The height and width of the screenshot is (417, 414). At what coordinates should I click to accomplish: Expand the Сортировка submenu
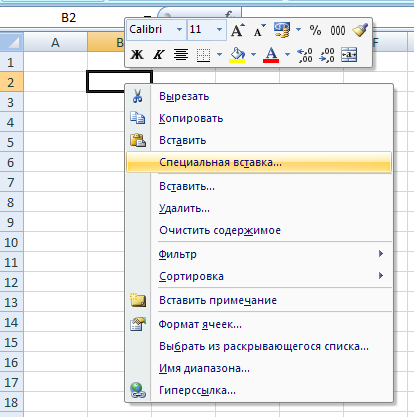(259, 276)
